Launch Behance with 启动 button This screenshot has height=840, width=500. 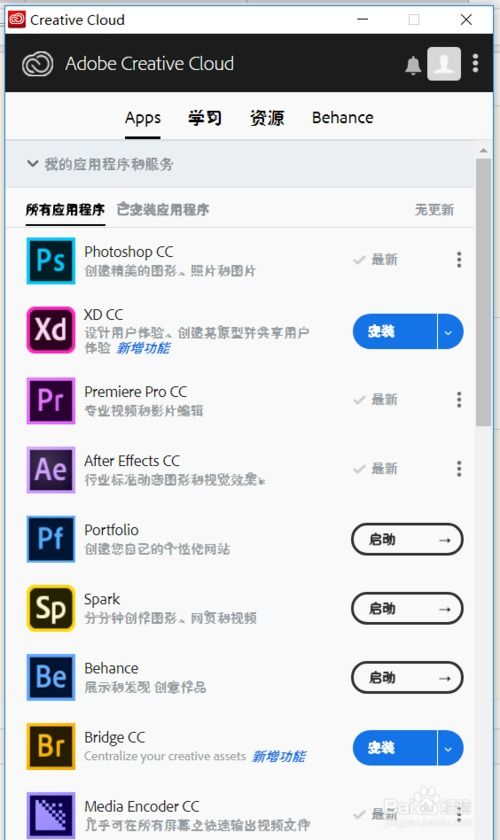(407, 678)
